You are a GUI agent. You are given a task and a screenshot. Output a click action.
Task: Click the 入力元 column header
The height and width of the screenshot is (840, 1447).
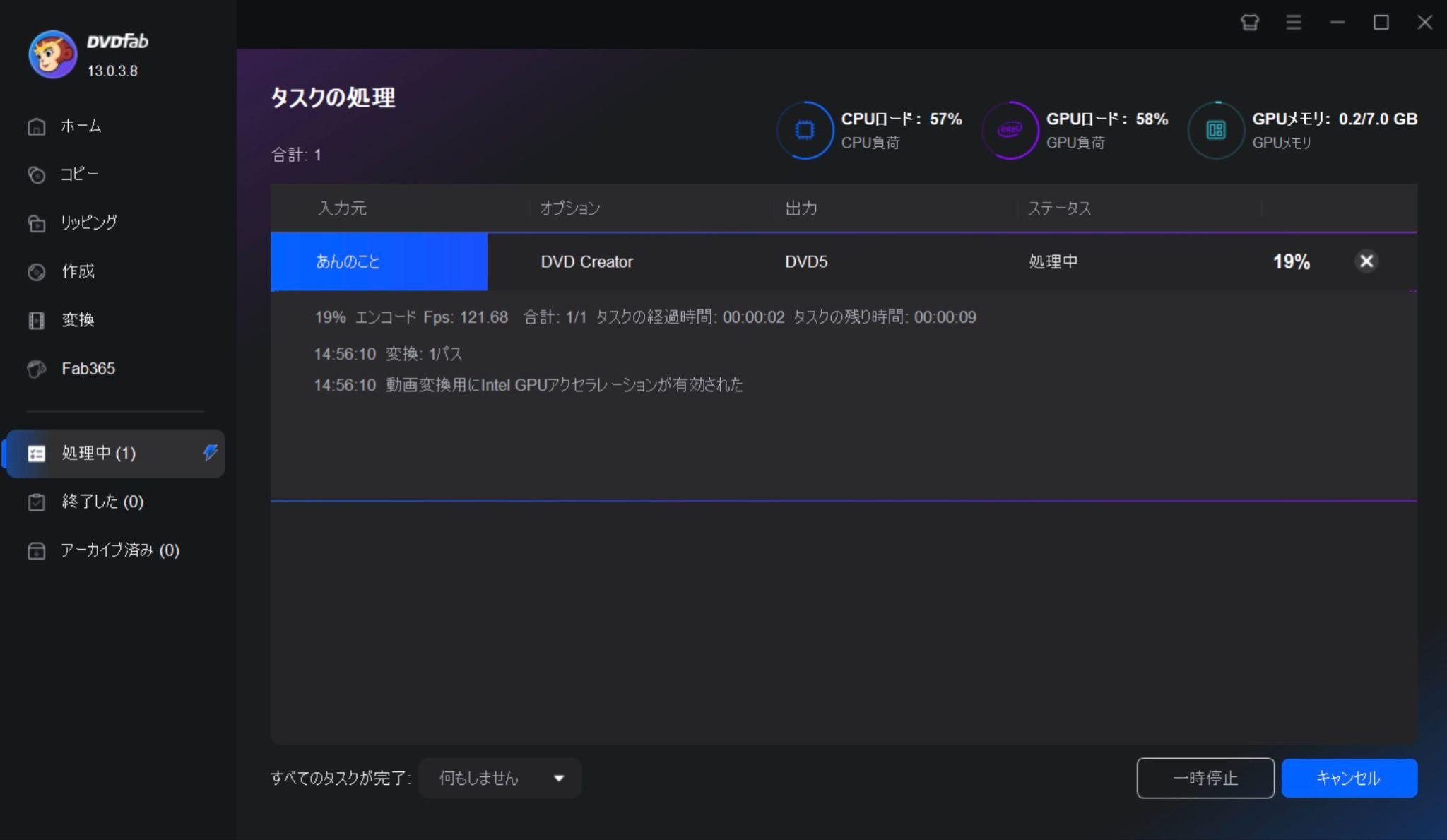(x=342, y=208)
